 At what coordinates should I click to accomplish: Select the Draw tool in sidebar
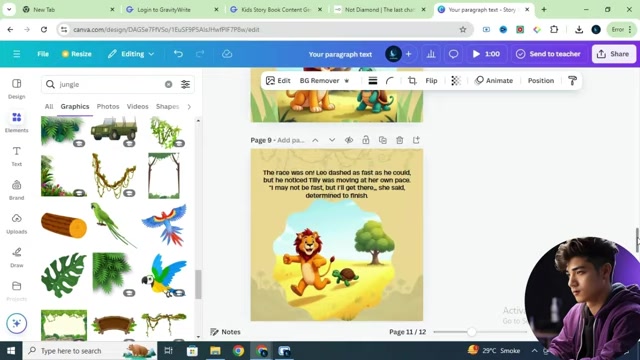[x=16, y=257]
